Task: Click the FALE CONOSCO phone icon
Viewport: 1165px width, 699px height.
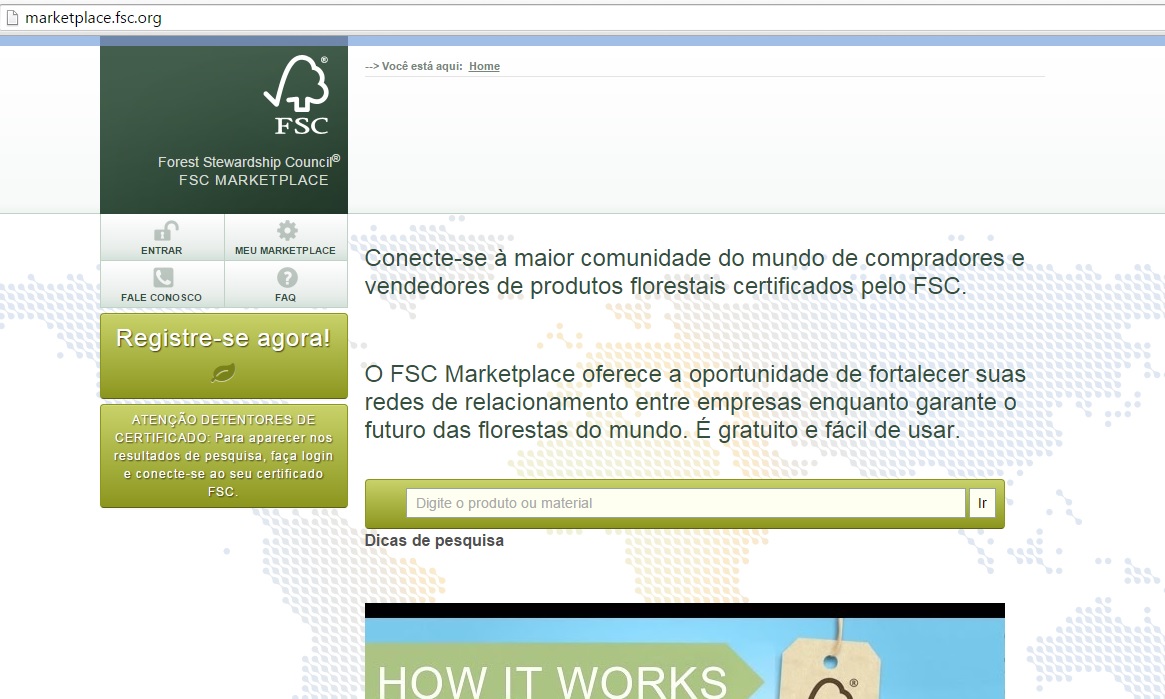Action: (x=162, y=277)
